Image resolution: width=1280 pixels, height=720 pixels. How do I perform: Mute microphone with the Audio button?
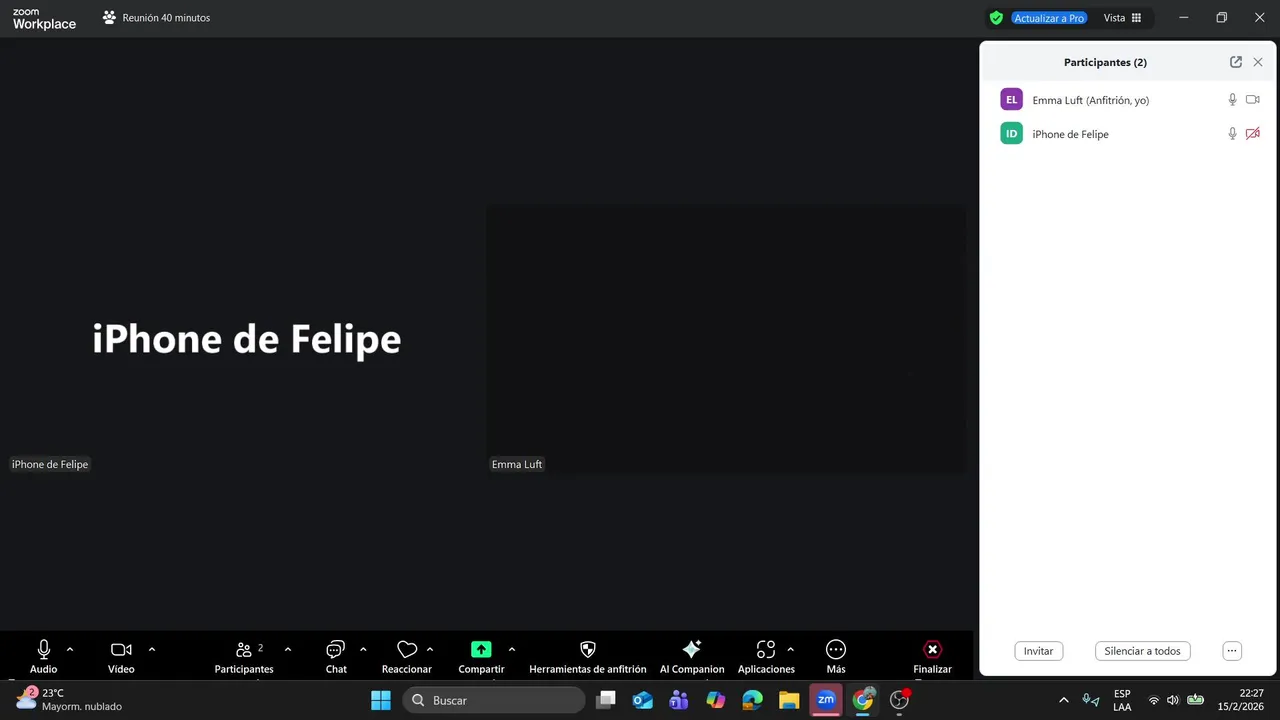[x=43, y=657]
